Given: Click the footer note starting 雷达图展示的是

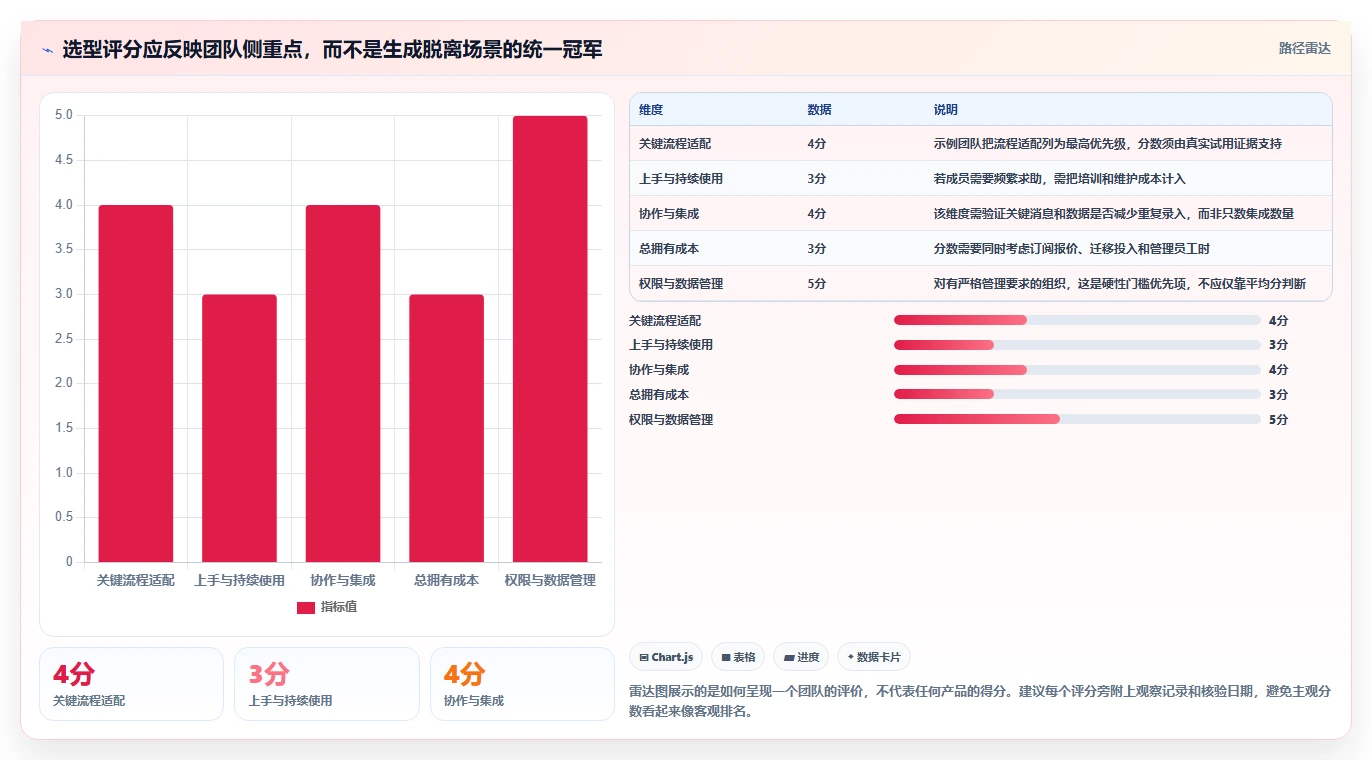Looking at the screenshot, I should 980,702.
